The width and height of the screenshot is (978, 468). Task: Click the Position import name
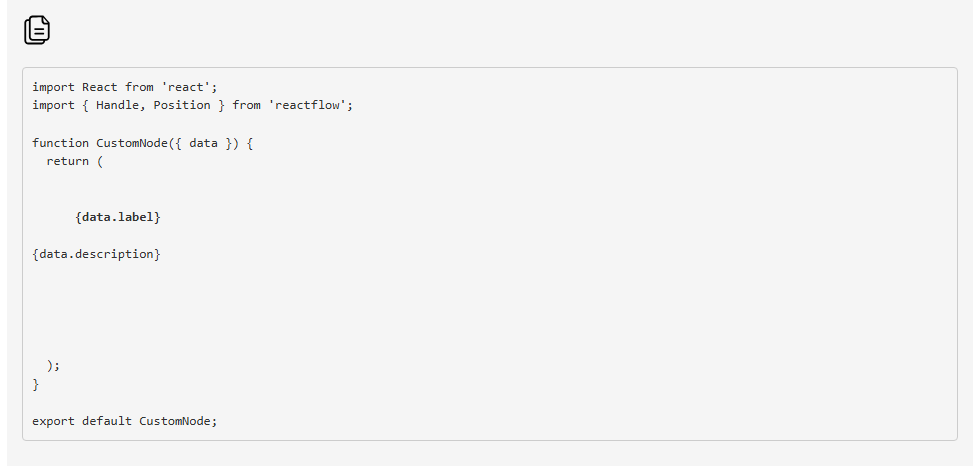(182, 105)
